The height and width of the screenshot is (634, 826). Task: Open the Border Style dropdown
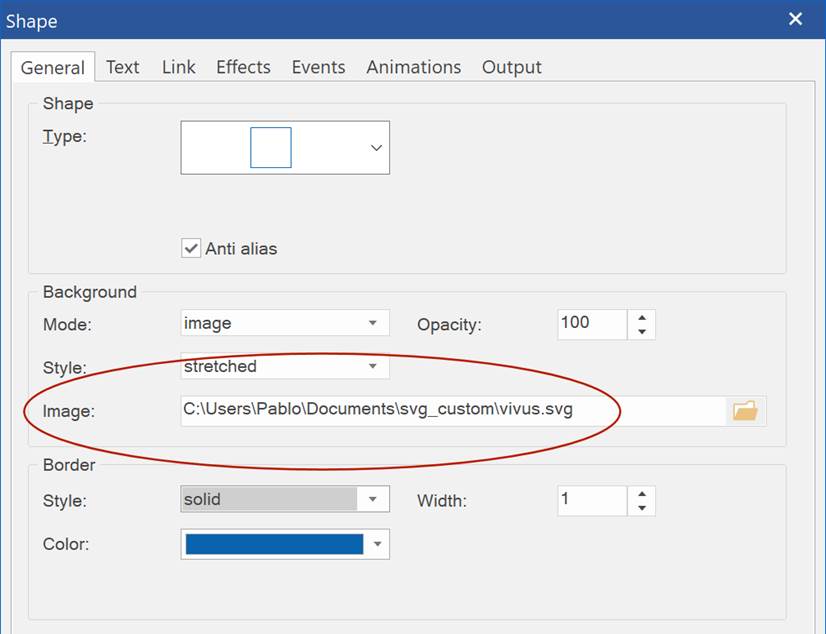point(372,499)
